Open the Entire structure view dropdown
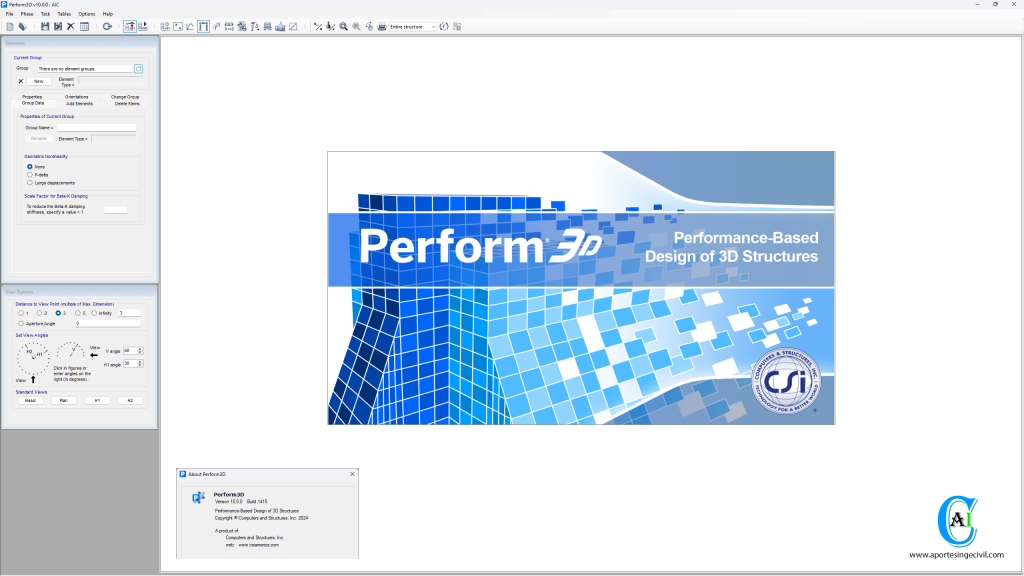Viewport: 1024px width, 576px height. 431,26
